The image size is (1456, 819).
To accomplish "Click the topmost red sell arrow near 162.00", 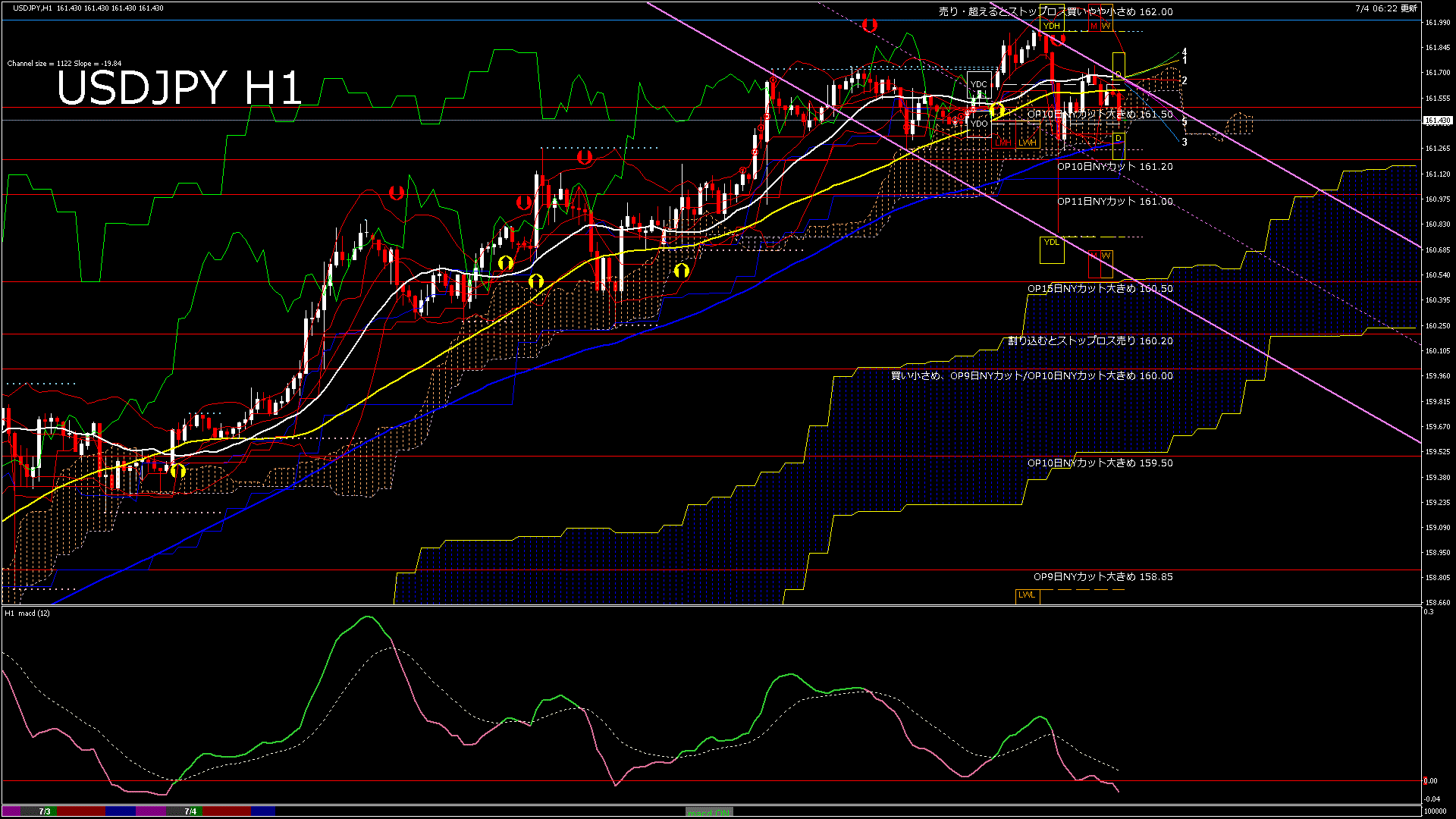I will (870, 25).
